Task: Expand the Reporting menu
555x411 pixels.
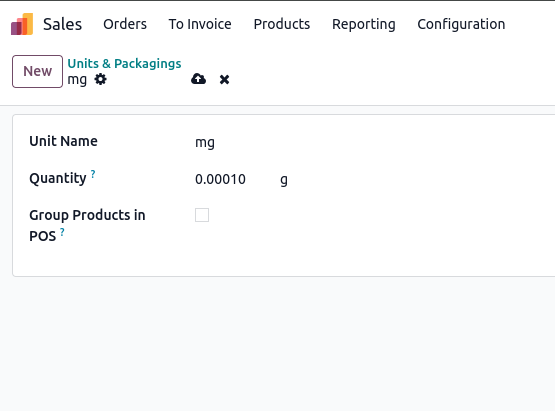Action: pos(364,24)
